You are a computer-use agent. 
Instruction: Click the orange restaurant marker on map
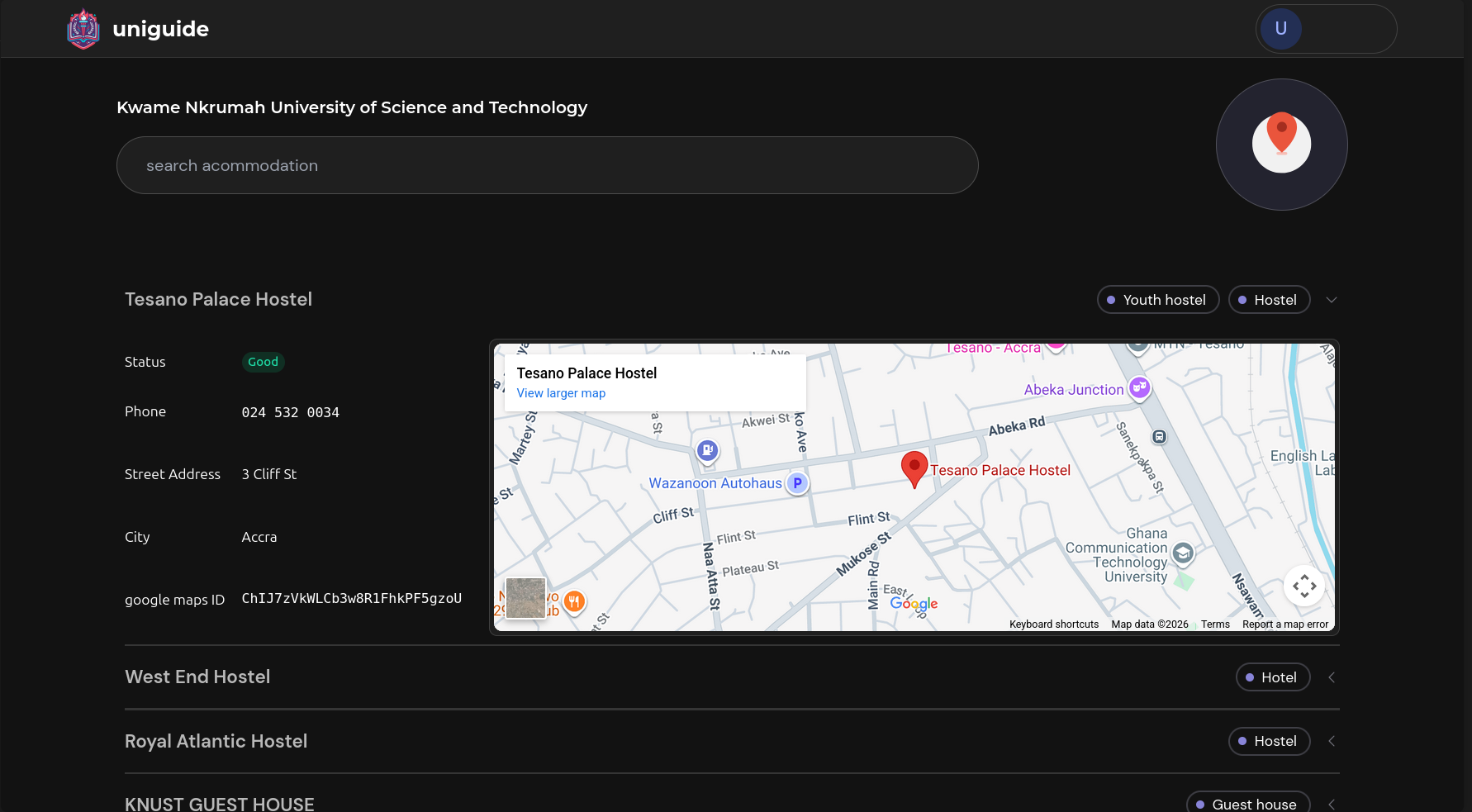point(574,601)
